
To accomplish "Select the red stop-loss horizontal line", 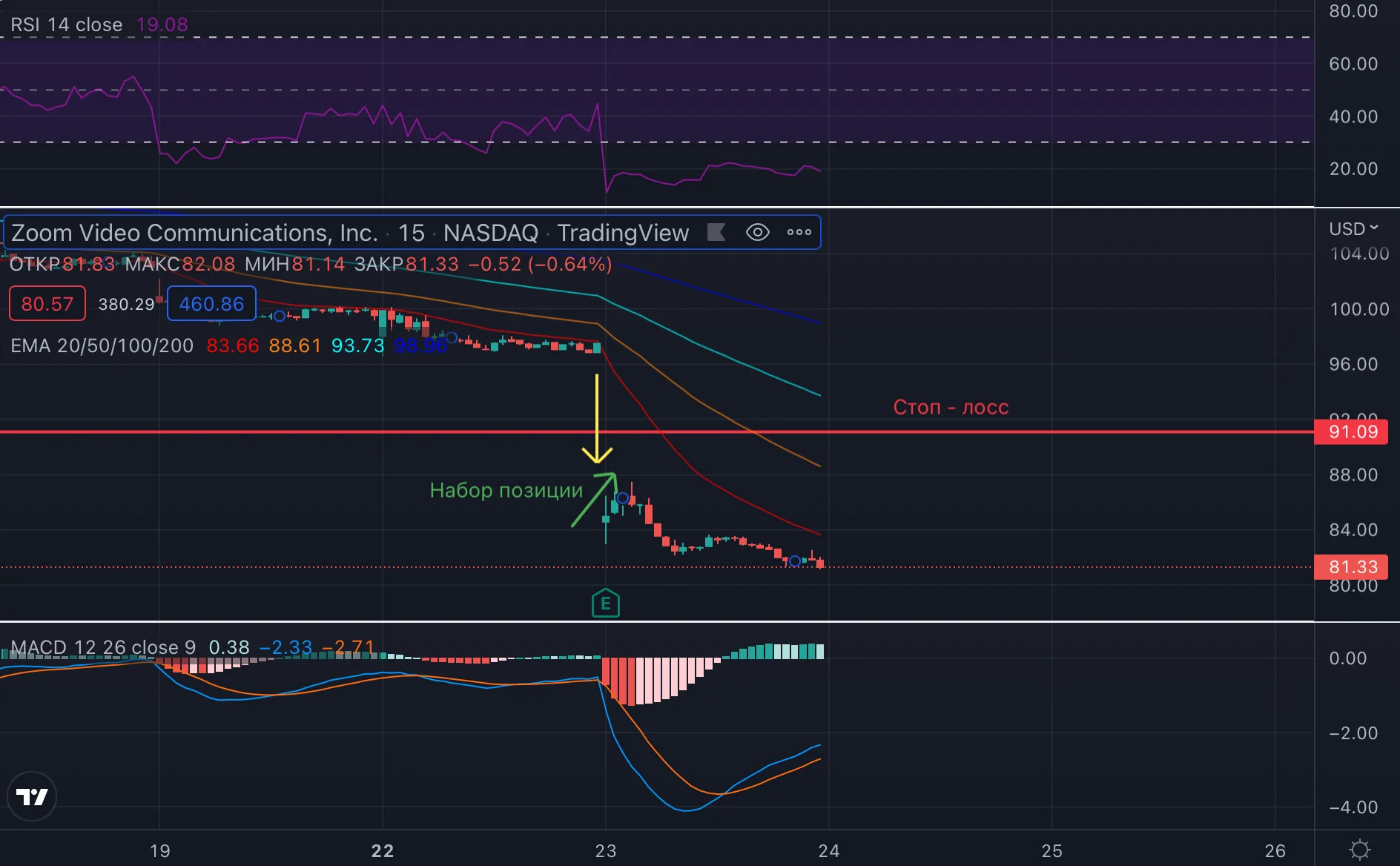I will click(657, 432).
